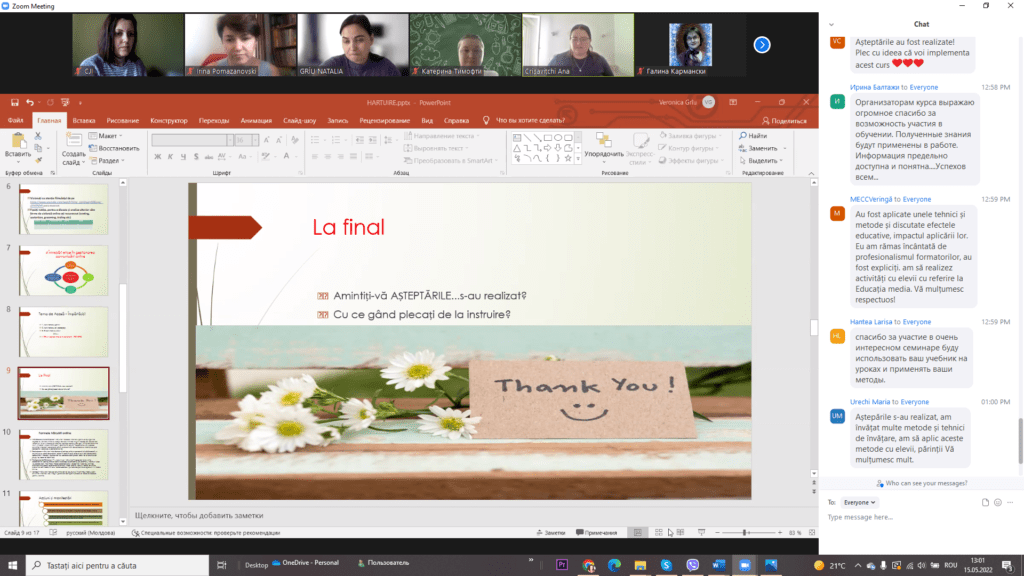Open the Вставка ribbon tab
The image size is (1024, 576).
pos(84,120)
